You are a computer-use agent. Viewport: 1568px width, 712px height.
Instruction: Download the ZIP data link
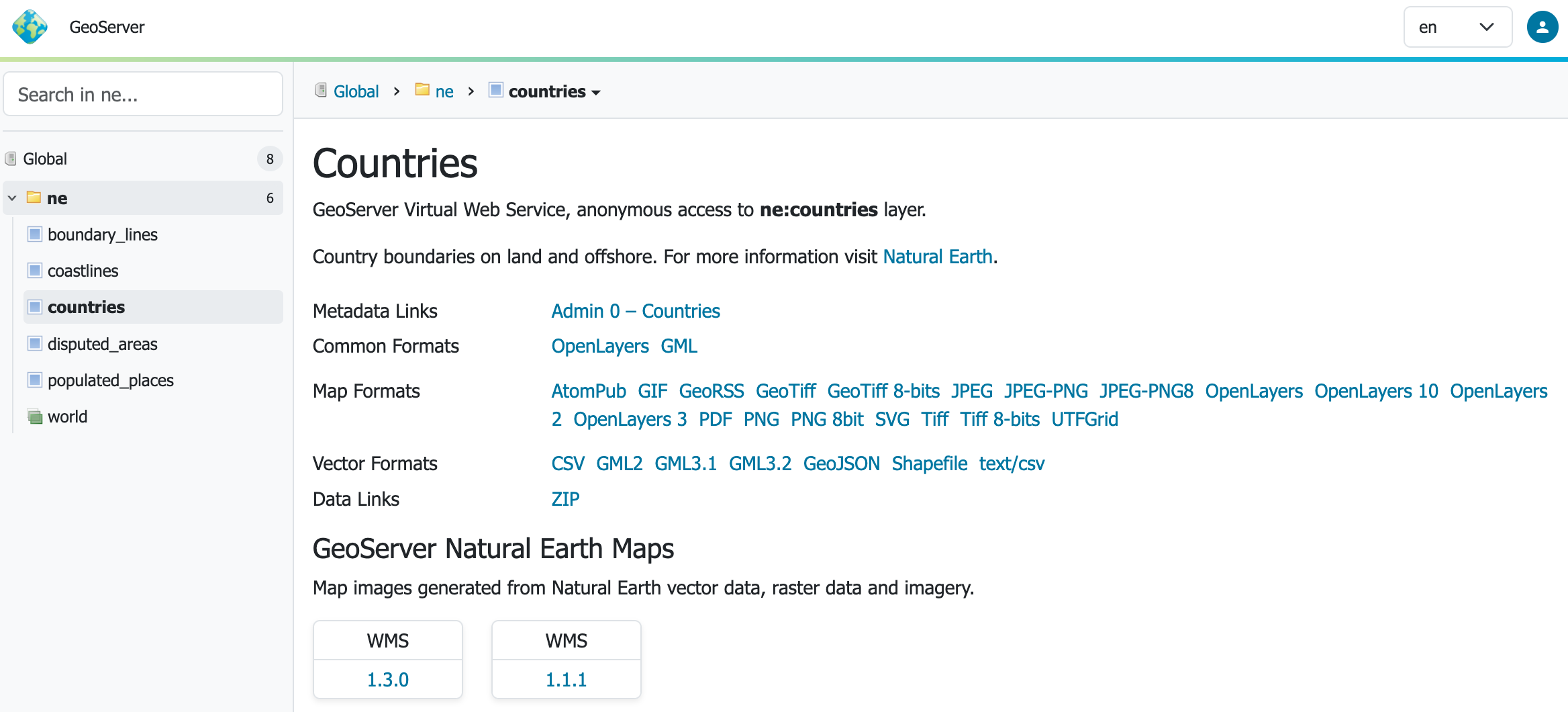(565, 499)
